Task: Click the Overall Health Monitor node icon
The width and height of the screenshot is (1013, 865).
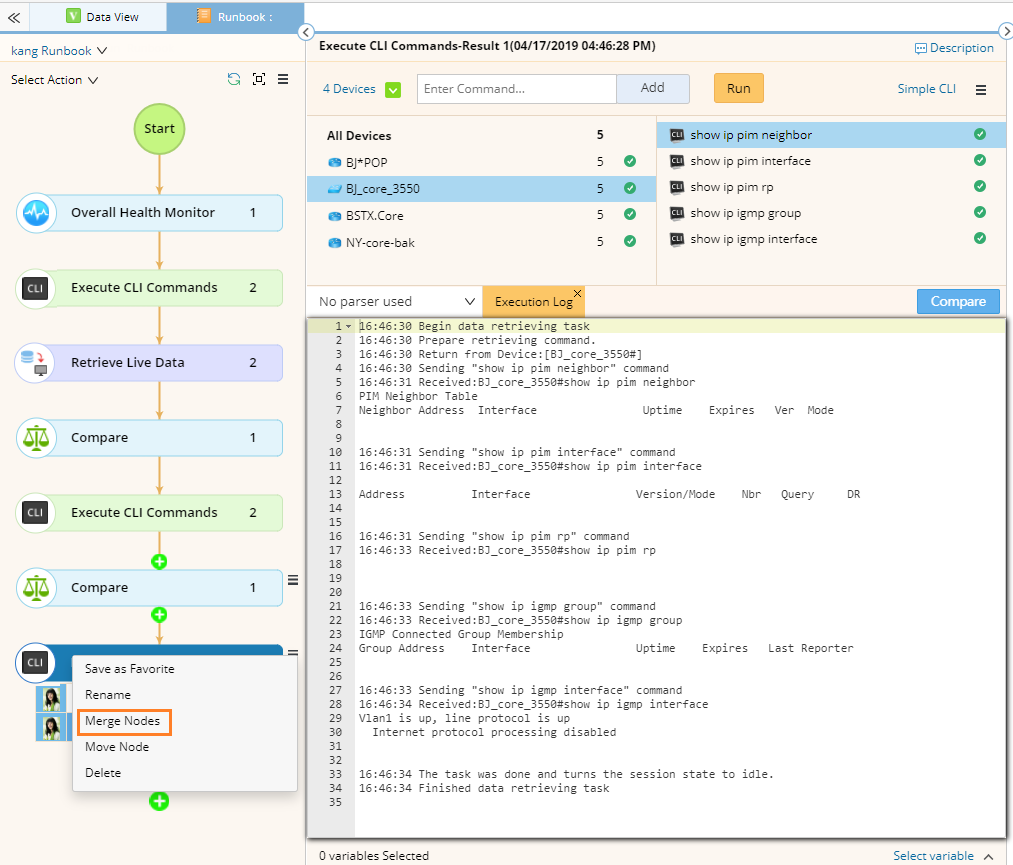Action: point(36,213)
